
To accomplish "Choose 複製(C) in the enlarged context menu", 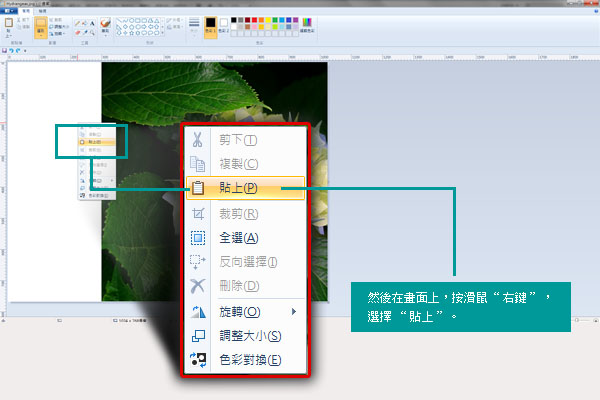I will click(245, 164).
